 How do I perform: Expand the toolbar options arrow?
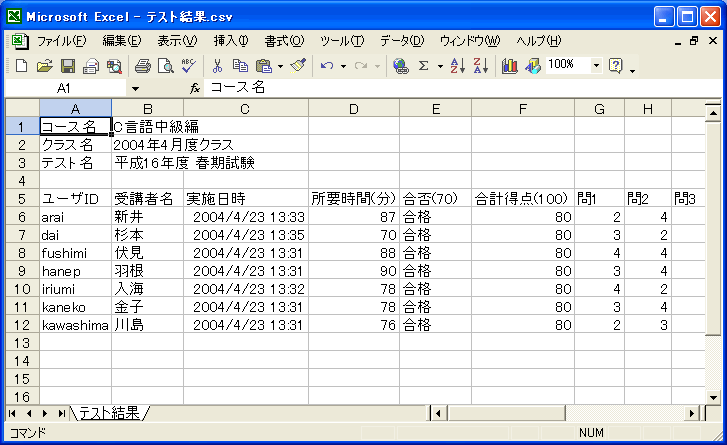[x=632, y=70]
